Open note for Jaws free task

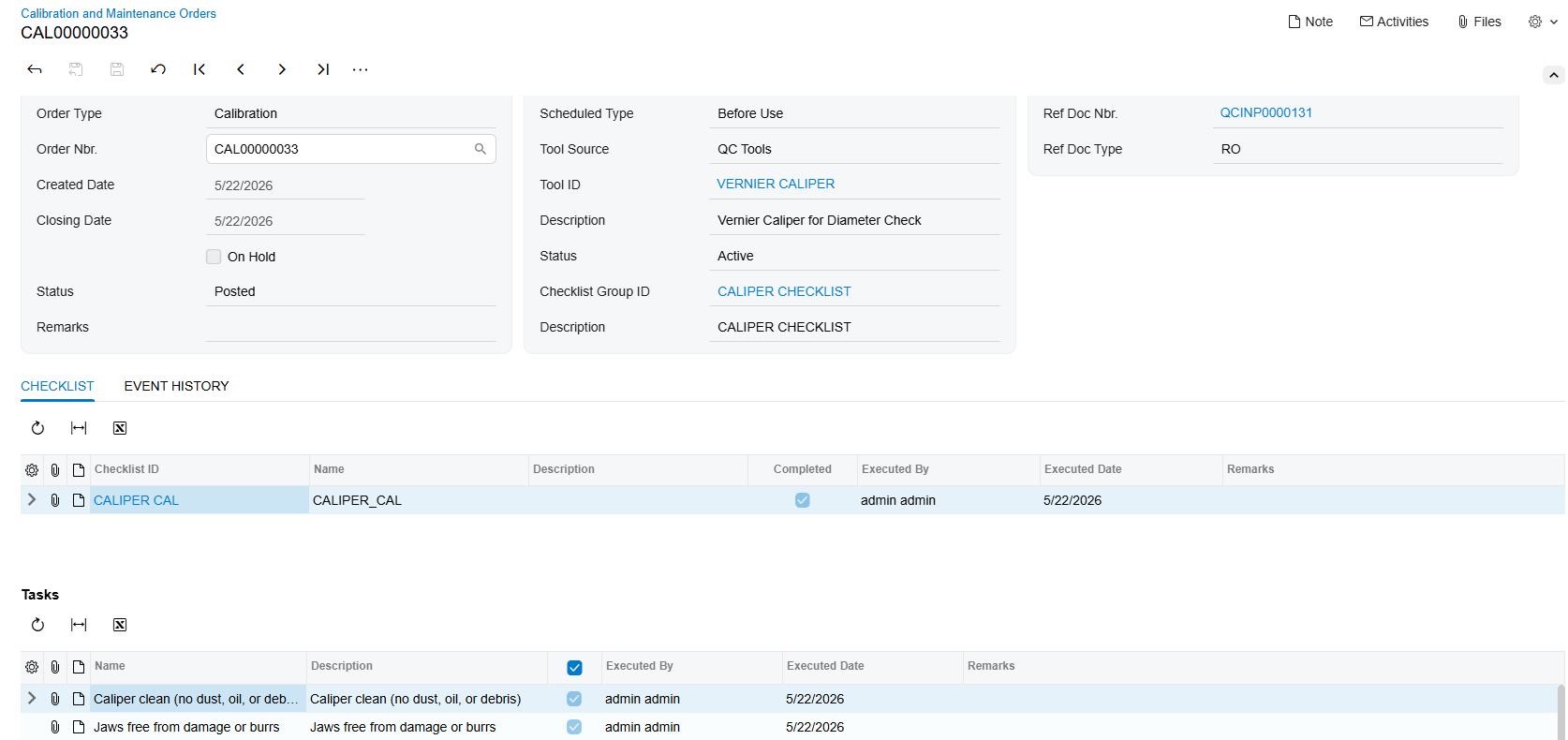pyautogui.click(x=79, y=727)
